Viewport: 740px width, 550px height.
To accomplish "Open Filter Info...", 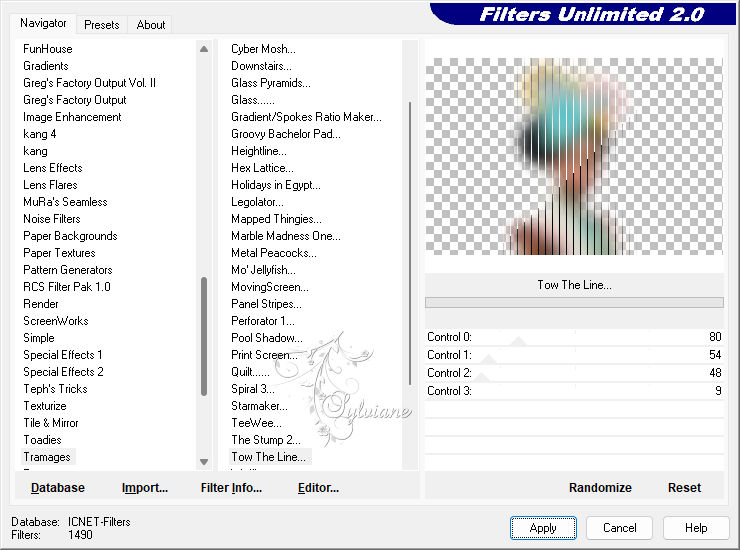I will pyautogui.click(x=231, y=488).
